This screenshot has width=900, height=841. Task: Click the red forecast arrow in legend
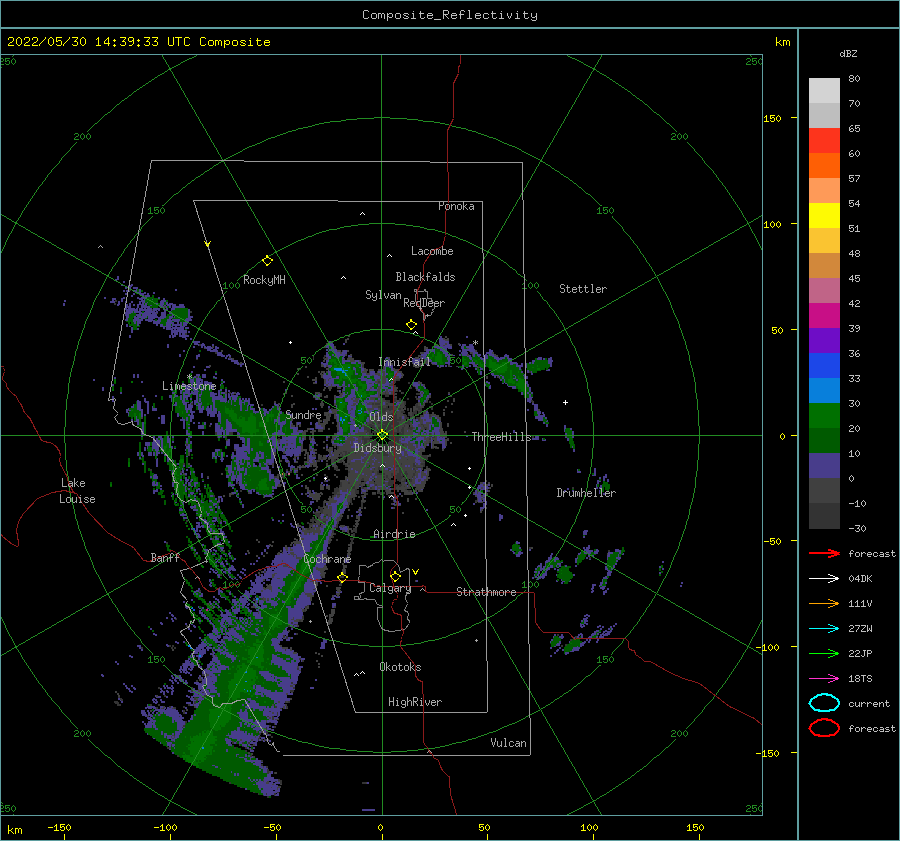click(824, 553)
